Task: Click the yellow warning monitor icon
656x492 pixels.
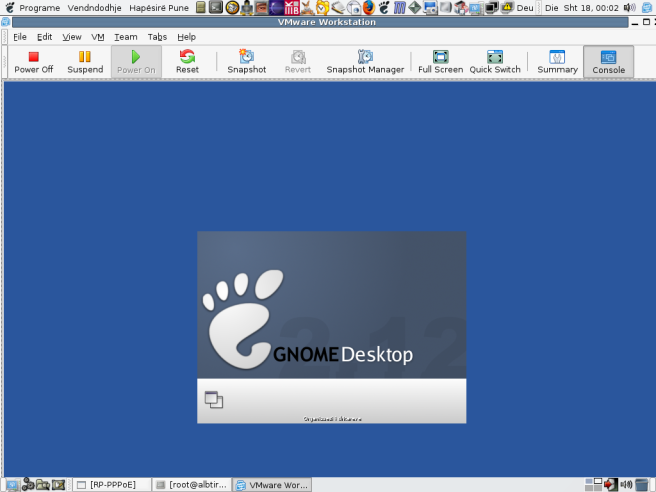Action: point(507,7)
